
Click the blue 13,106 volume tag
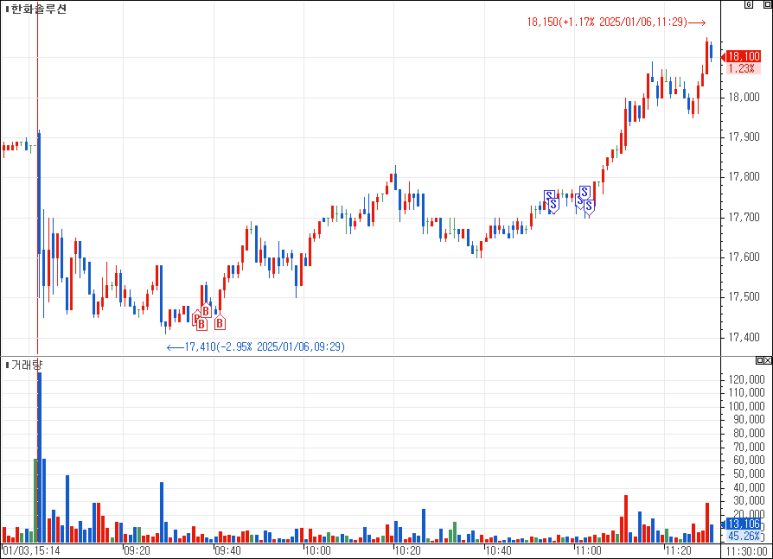coord(743,524)
